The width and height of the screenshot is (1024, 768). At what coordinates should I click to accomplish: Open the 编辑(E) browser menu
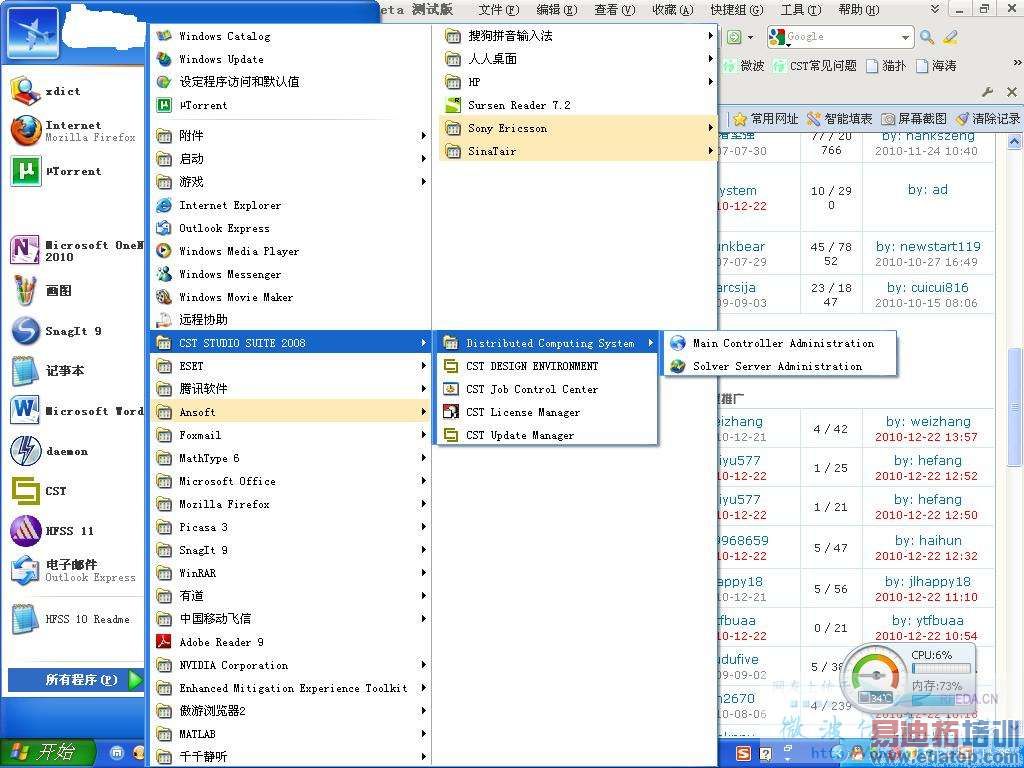tap(556, 9)
